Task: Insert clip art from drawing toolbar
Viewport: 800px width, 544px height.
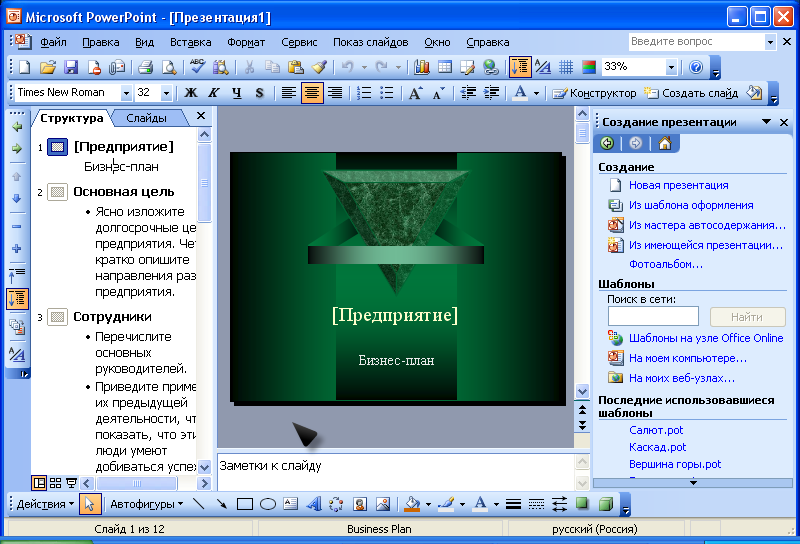Action: click(x=360, y=504)
